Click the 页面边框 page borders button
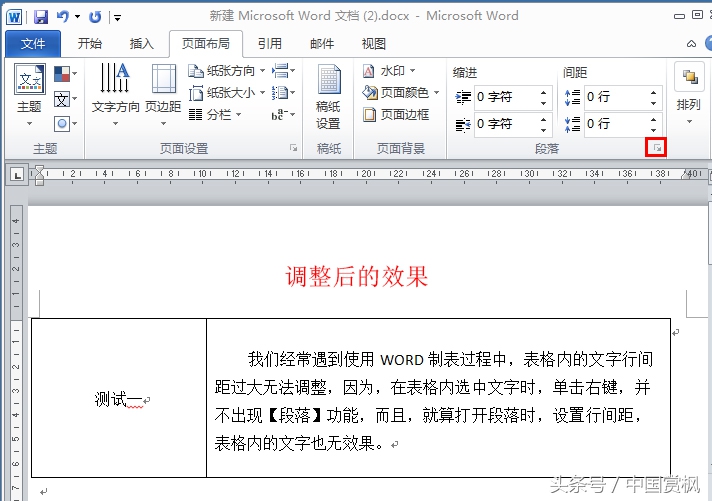712x501 pixels. point(396,114)
